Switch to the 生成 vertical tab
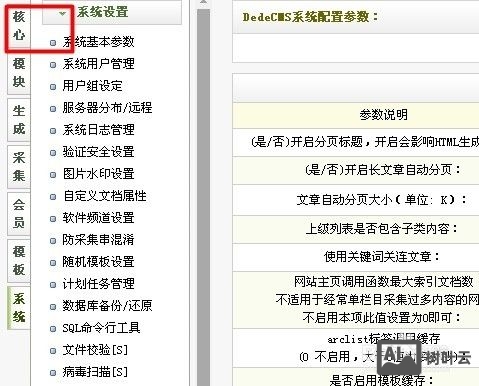 tap(19, 120)
